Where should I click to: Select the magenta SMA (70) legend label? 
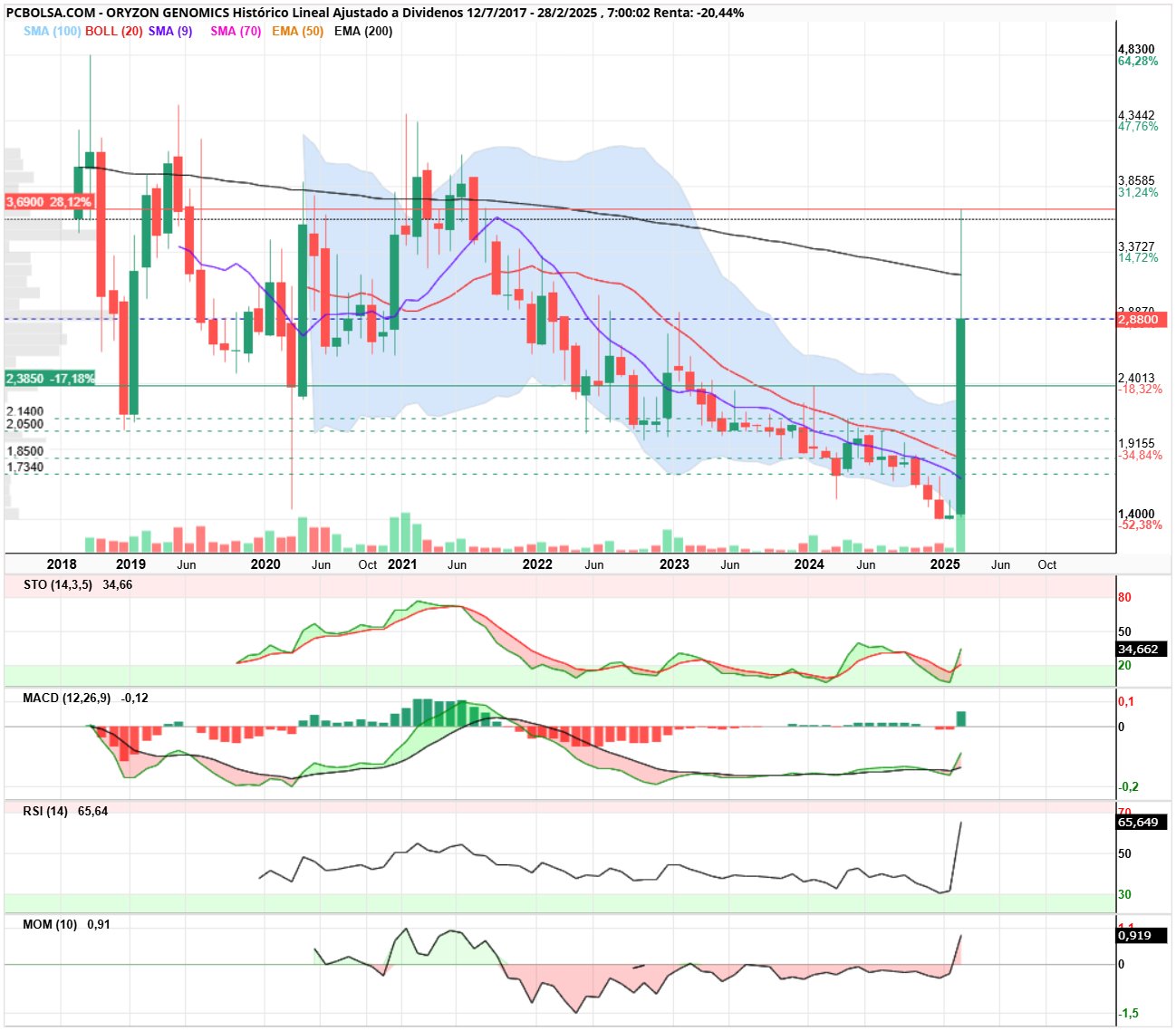tap(236, 31)
